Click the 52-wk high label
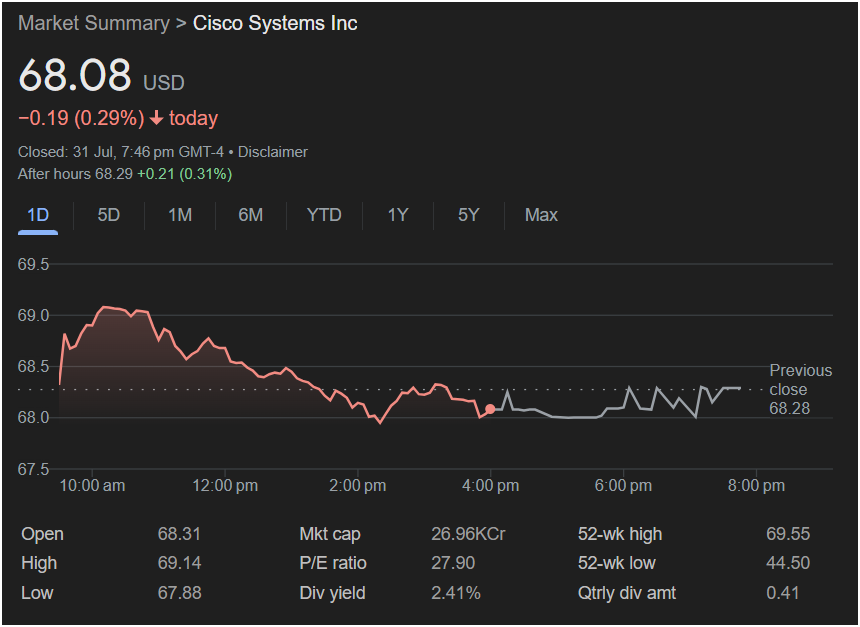This screenshot has width=860, height=627. coord(620,534)
